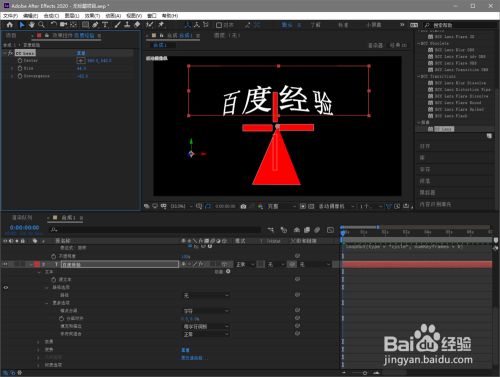This screenshot has width=500, height=377.
Task: Select the Eraser tool
Action: click(x=137, y=25)
